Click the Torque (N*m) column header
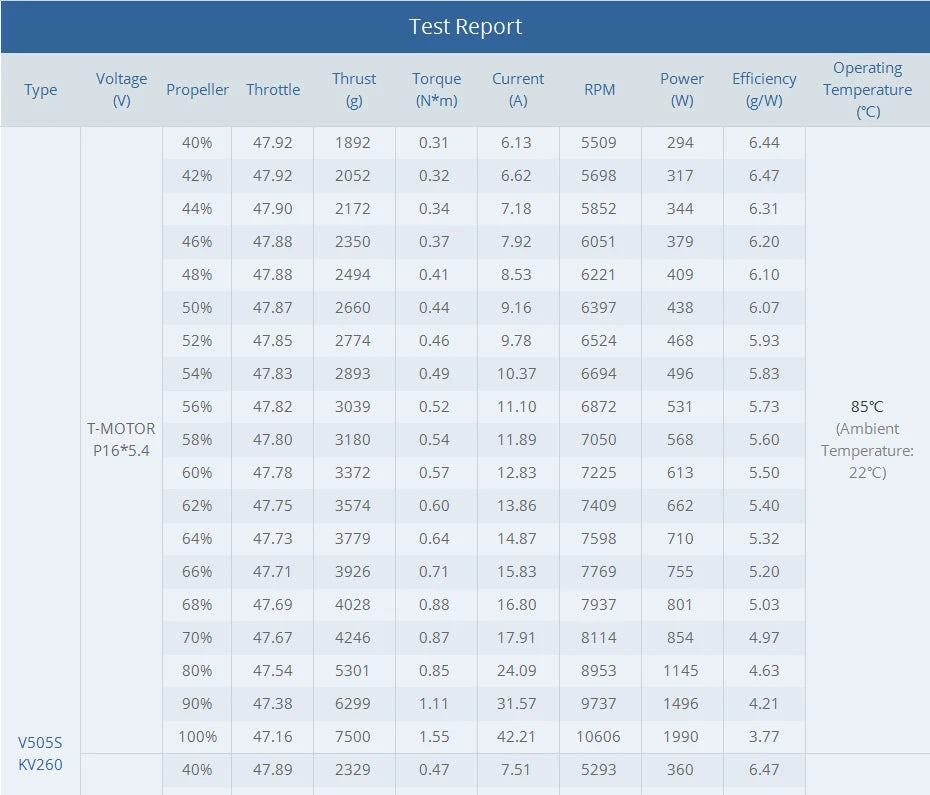 436,90
